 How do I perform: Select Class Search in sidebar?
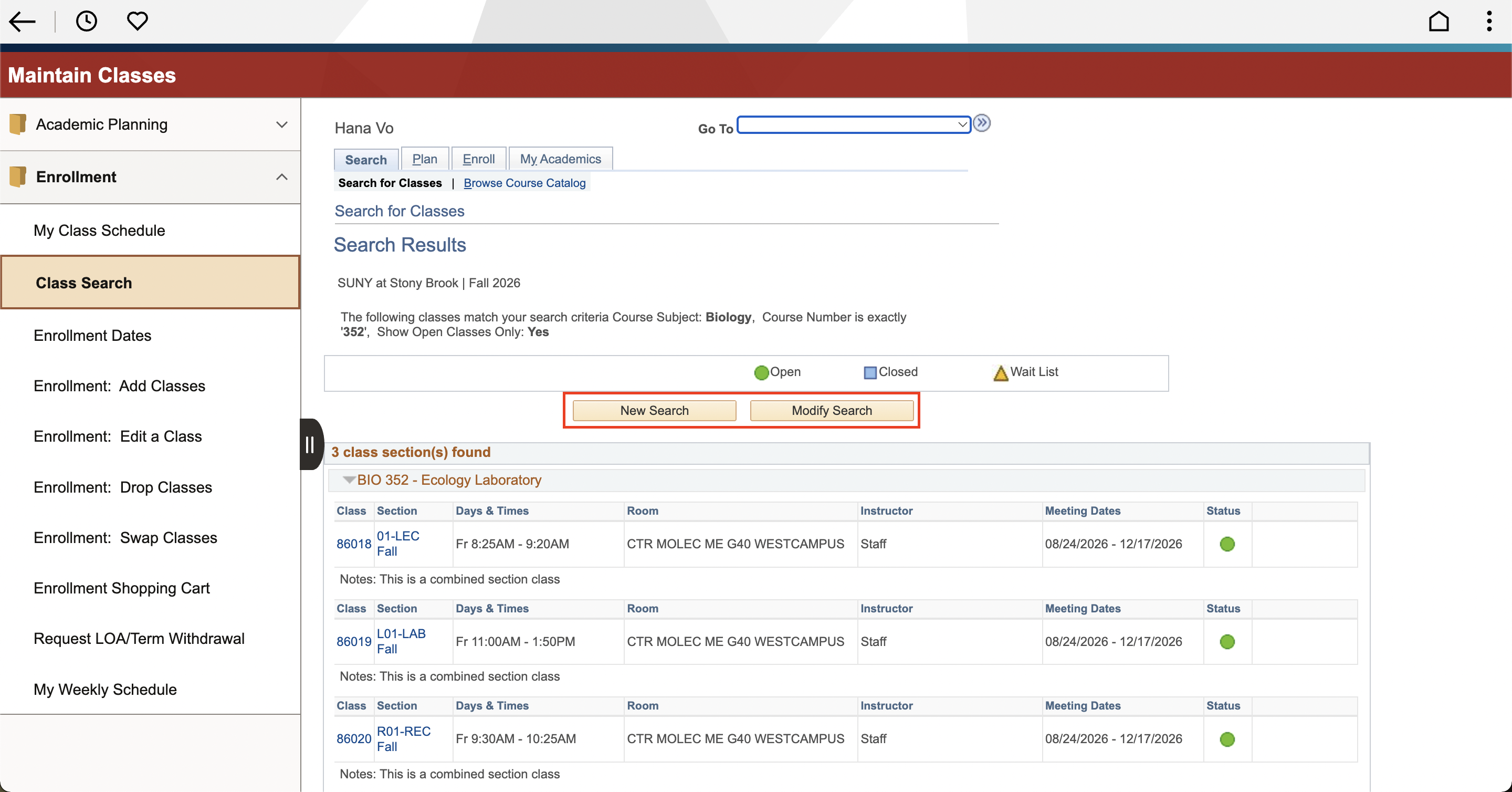pos(150,283)
